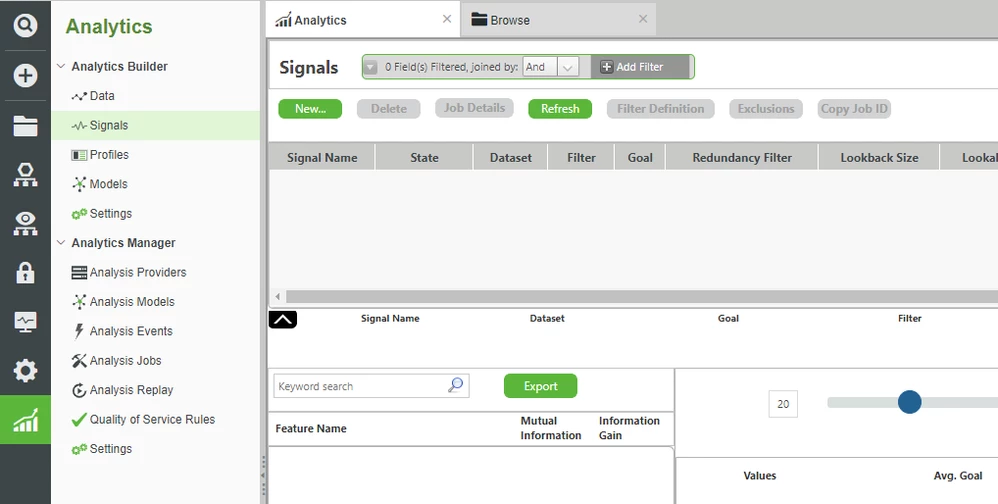998x504 pixels.
Task: Click the Information Gain column header
Action: tap(629, 428)
